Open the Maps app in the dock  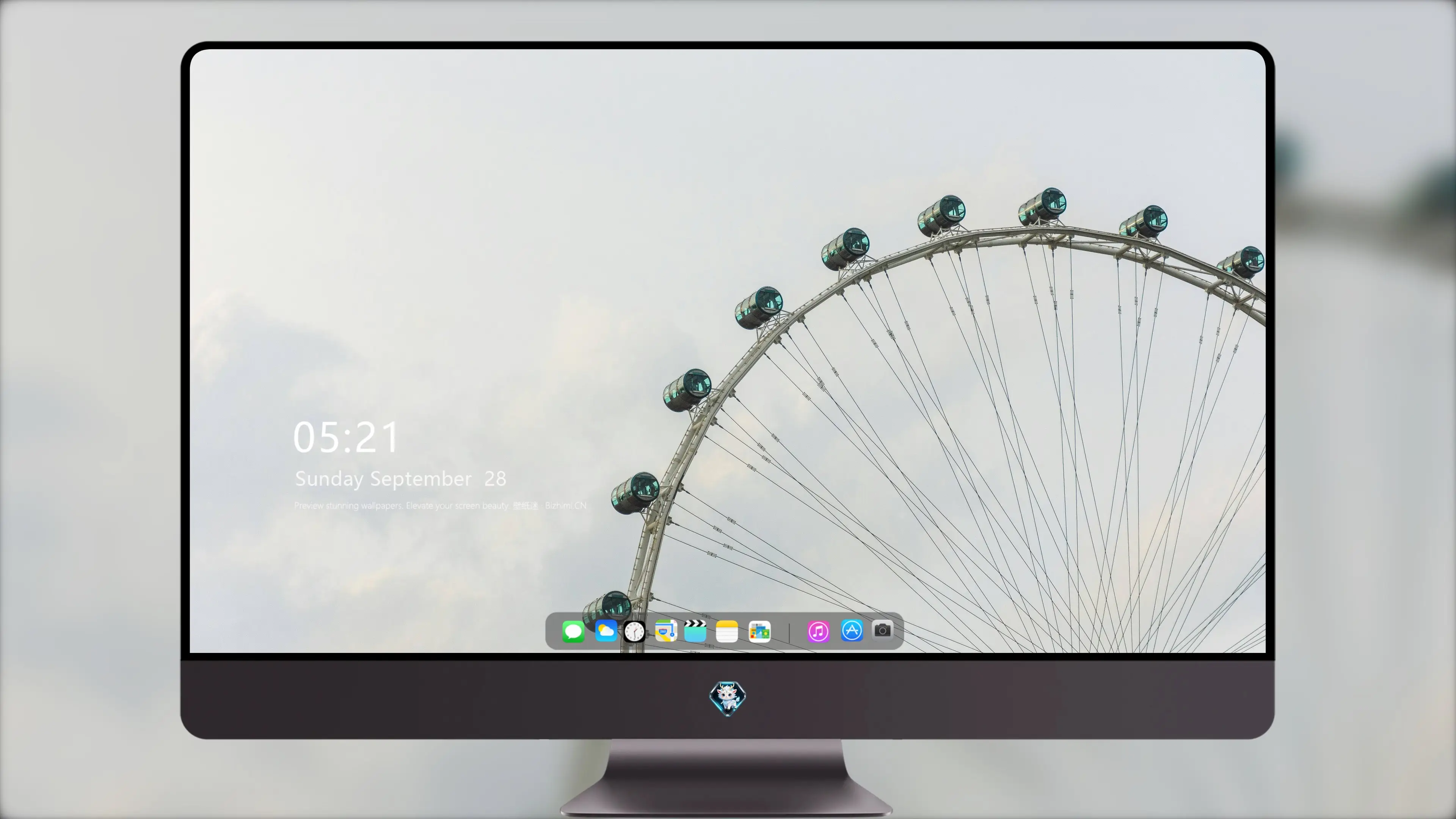click(x=666, y=631)
